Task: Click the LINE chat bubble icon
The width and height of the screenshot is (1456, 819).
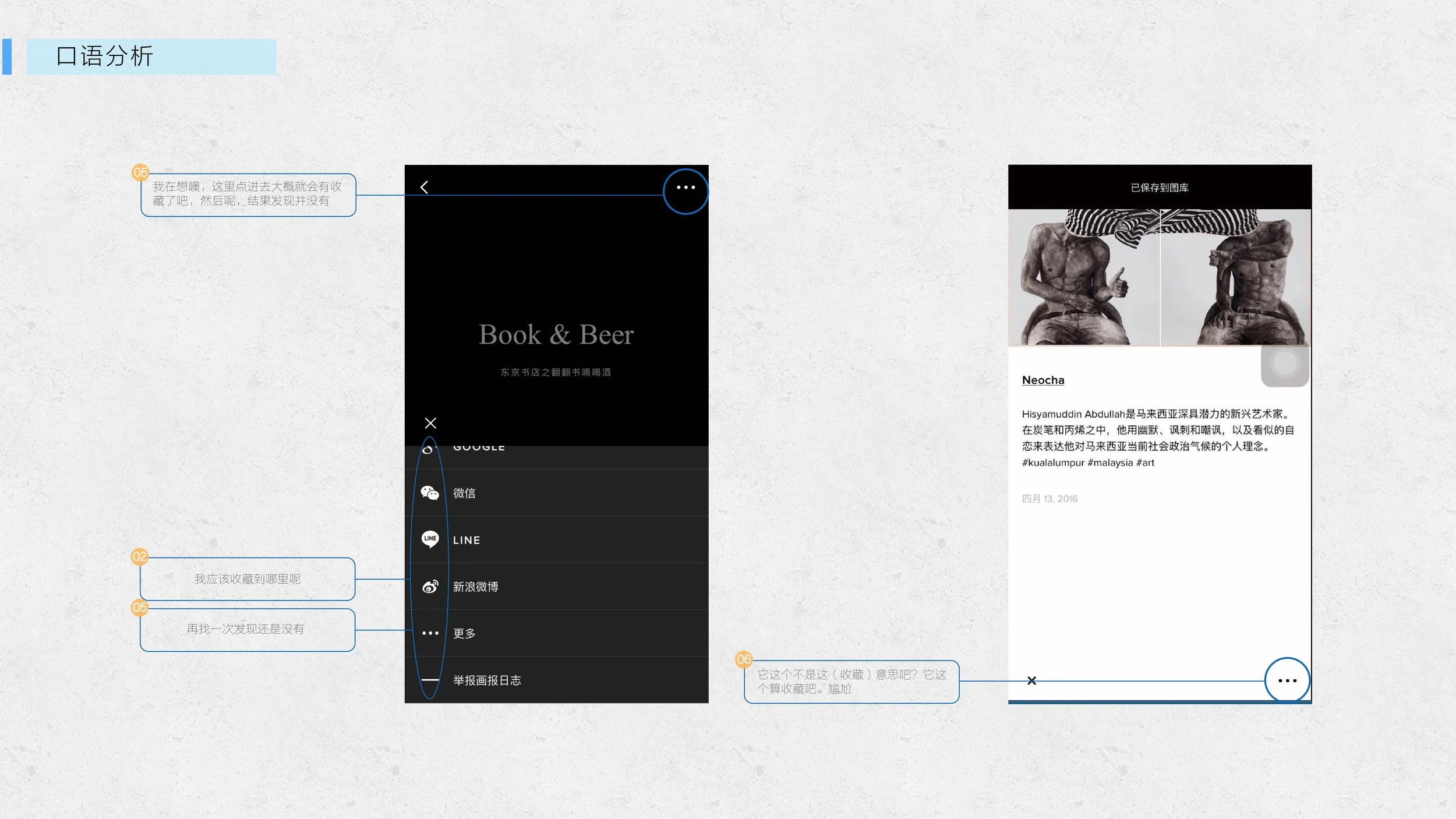Action: pos(430,539)
